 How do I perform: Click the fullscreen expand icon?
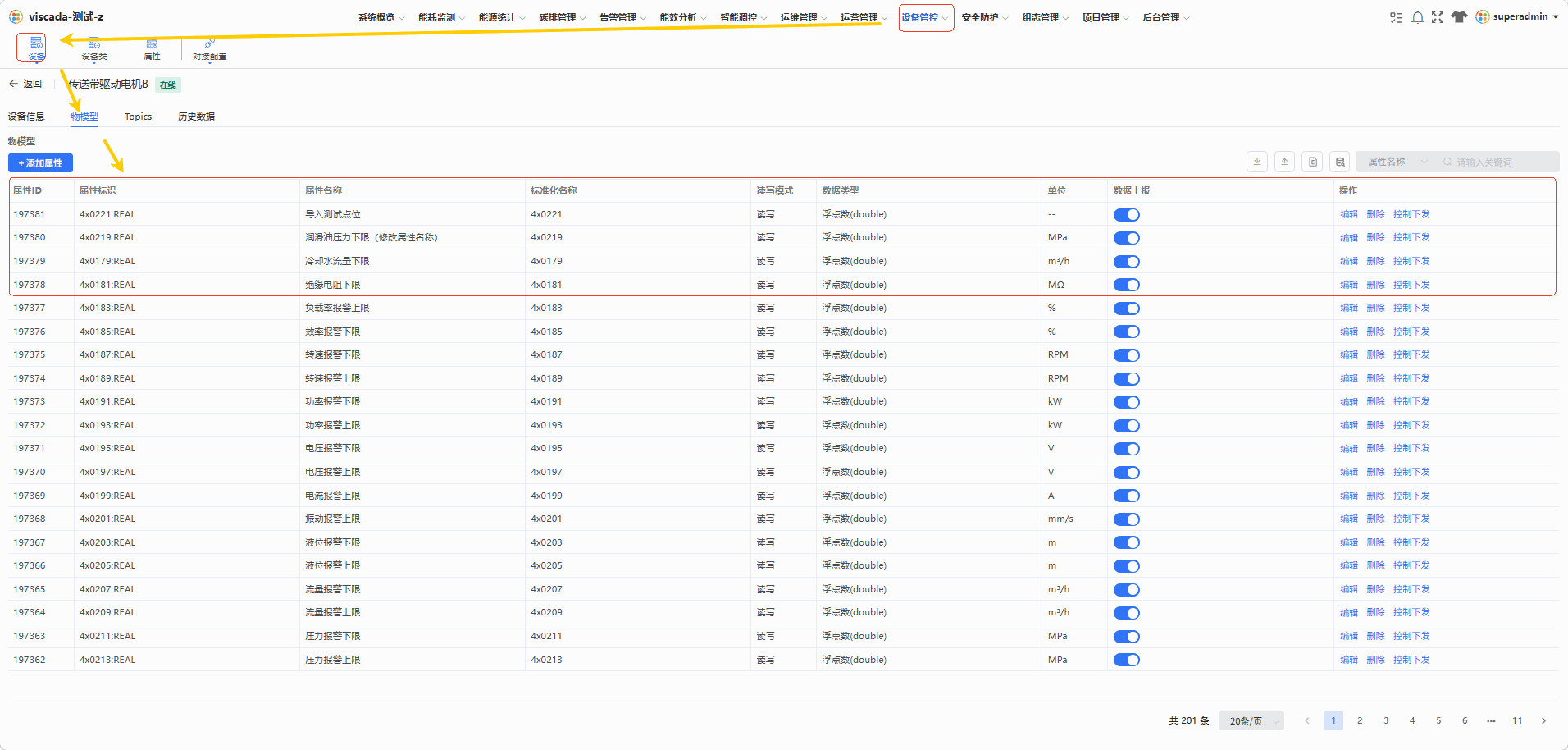(x=1438, y=17)
